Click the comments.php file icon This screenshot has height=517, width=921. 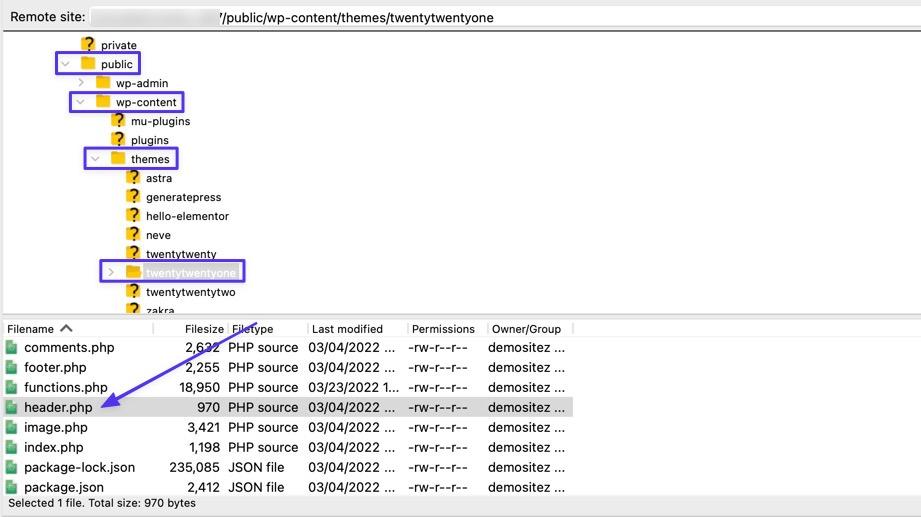point(12,347)
